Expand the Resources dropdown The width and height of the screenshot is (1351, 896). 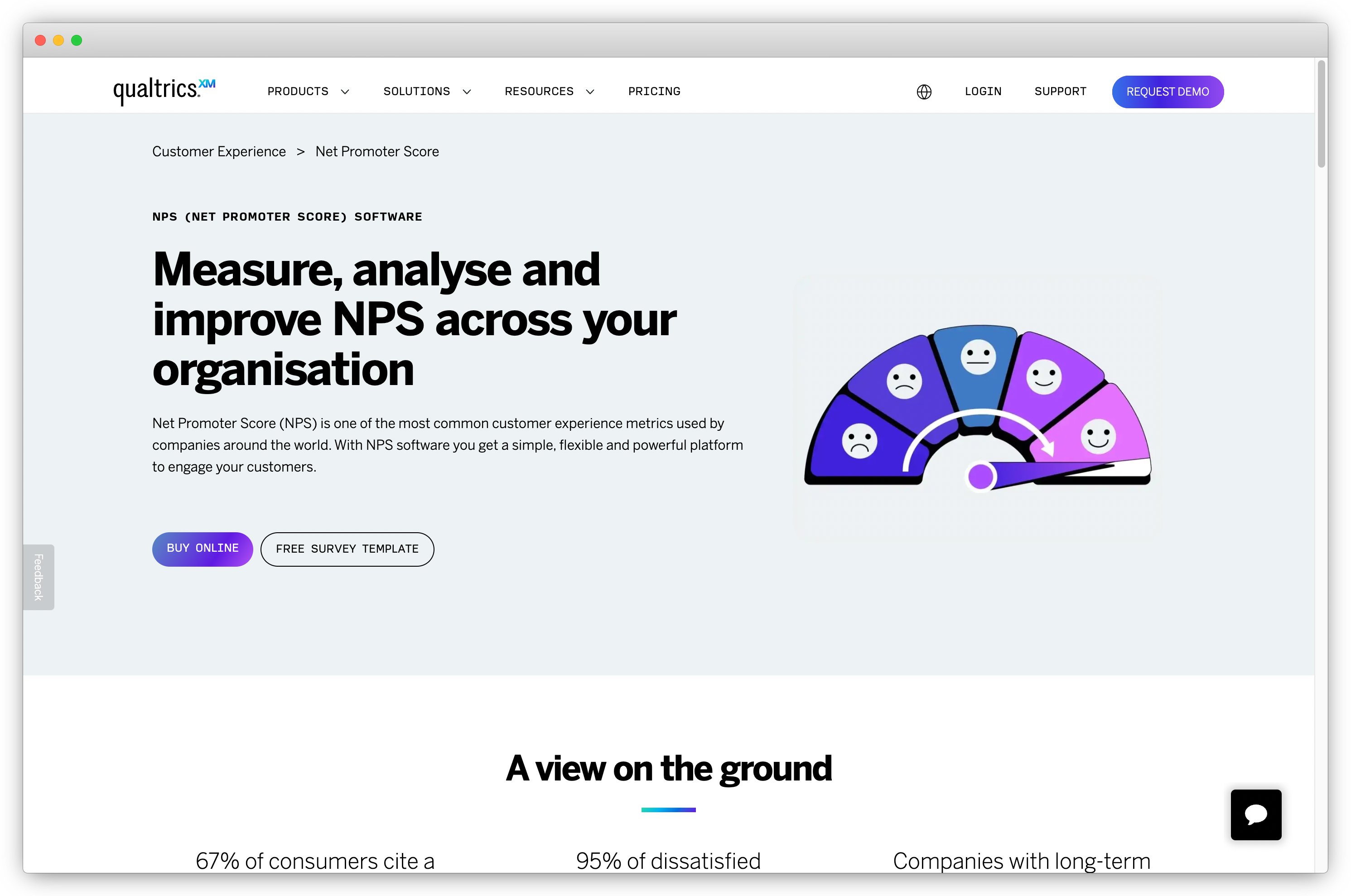[549, 92]
